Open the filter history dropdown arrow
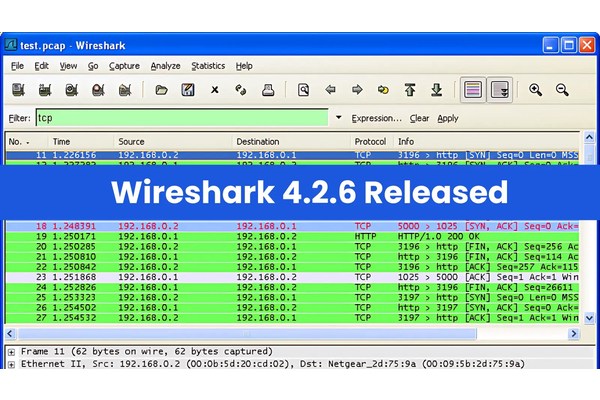The width and height of the screenshot is (600, 400). tap(339, 118)
